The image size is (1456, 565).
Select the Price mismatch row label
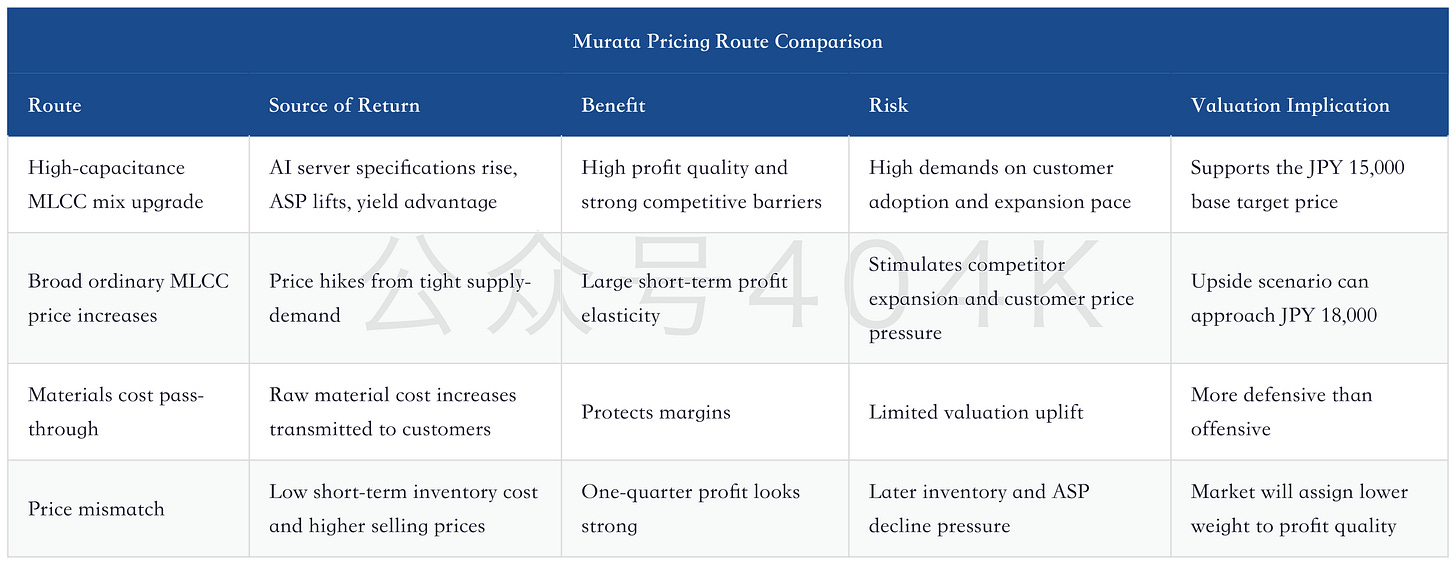[96, 509]
